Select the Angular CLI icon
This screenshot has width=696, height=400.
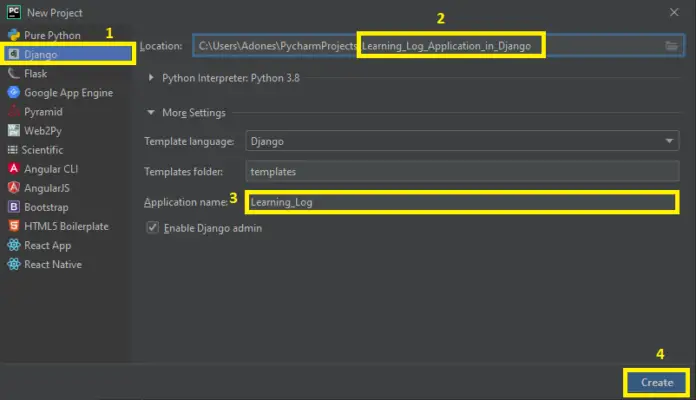tap(14, 169)
